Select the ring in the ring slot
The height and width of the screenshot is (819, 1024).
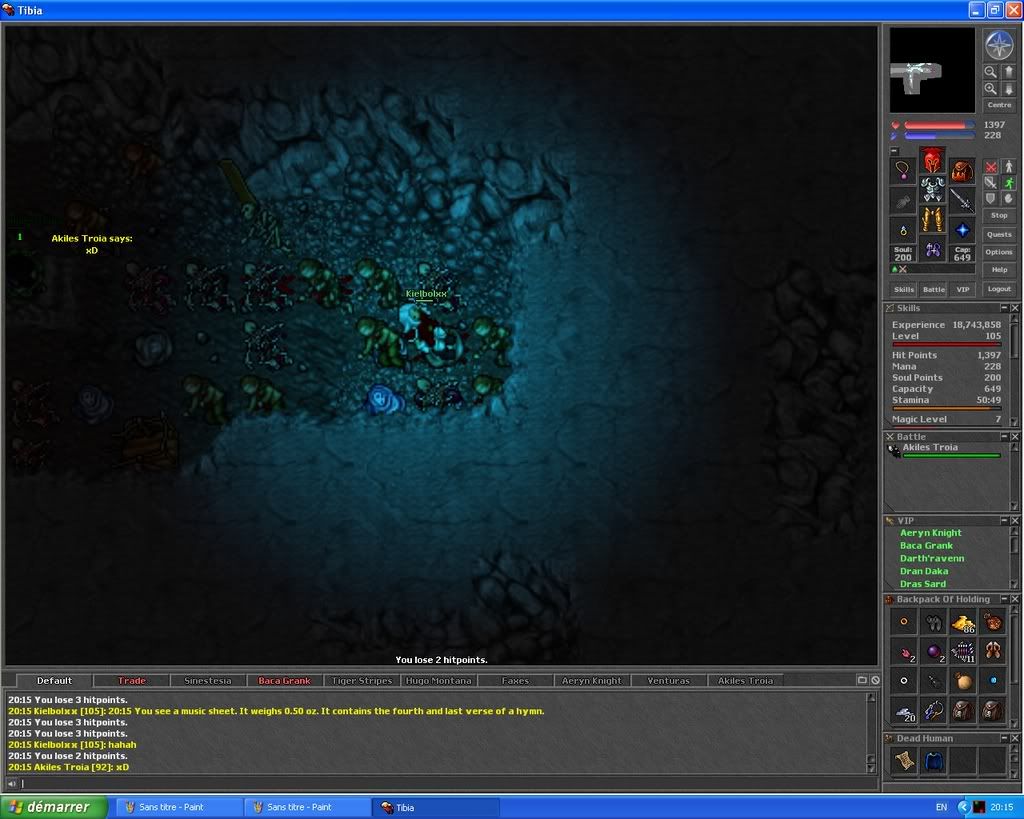coord(903,231)
